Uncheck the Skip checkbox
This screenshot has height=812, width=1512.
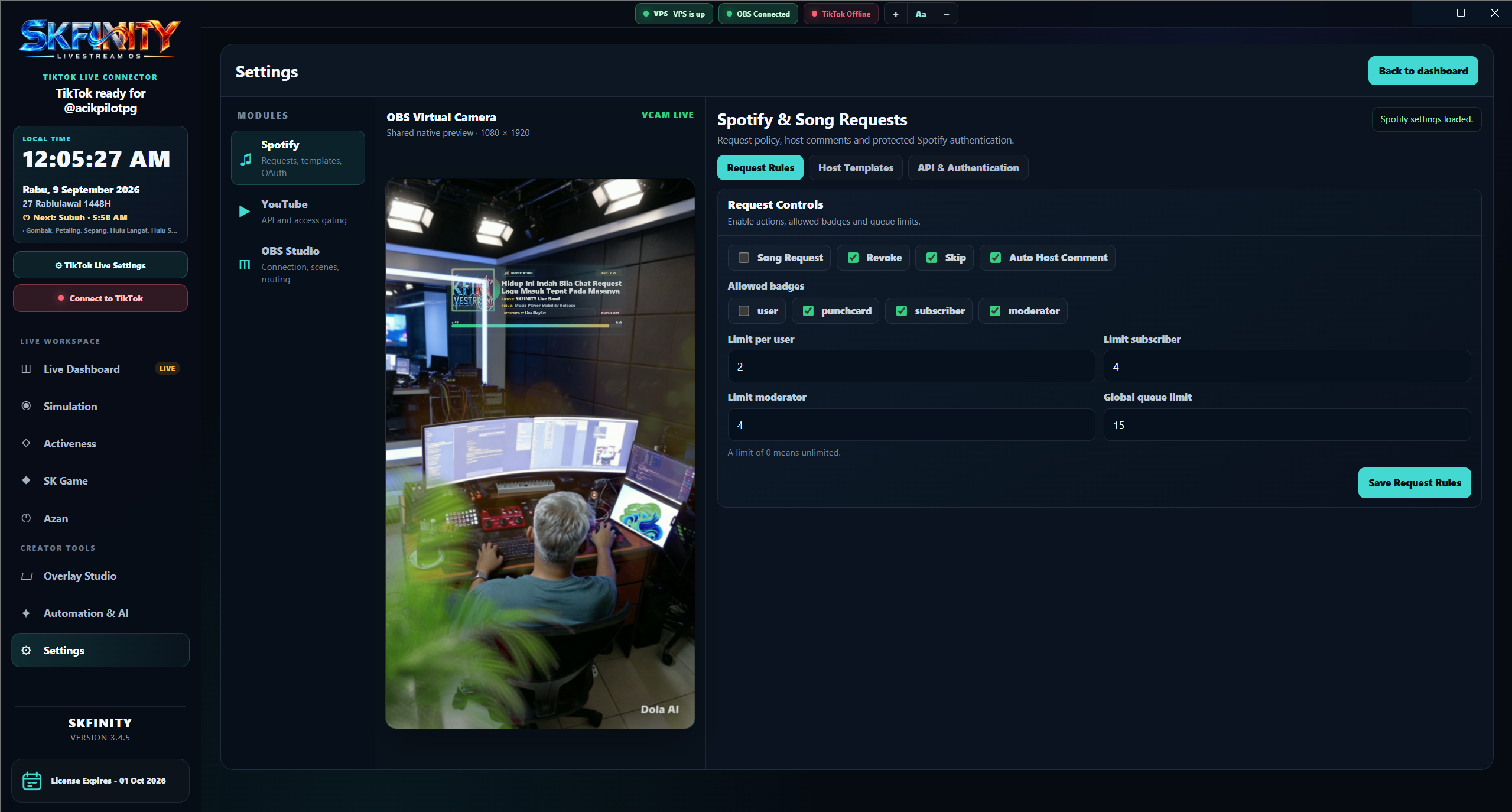[932, 258]
